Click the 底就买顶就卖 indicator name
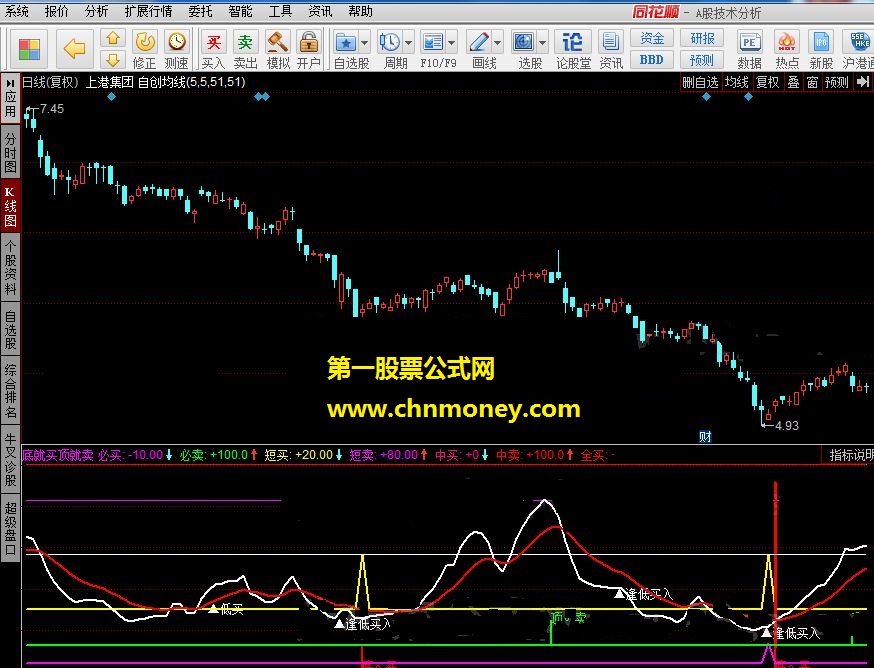 [x=58, y=455]
